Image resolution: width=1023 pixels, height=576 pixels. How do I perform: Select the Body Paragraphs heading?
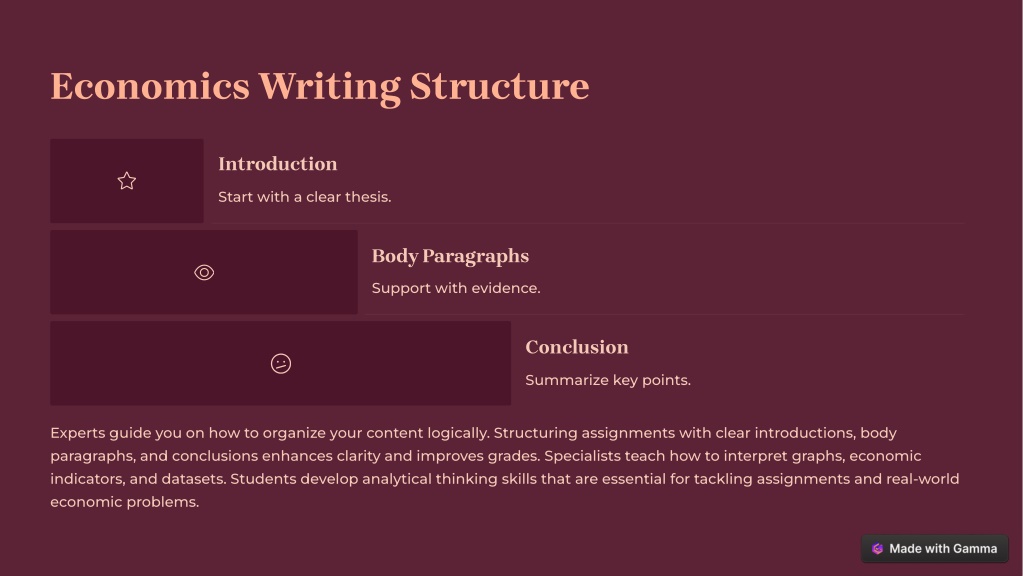pos(450,256)
